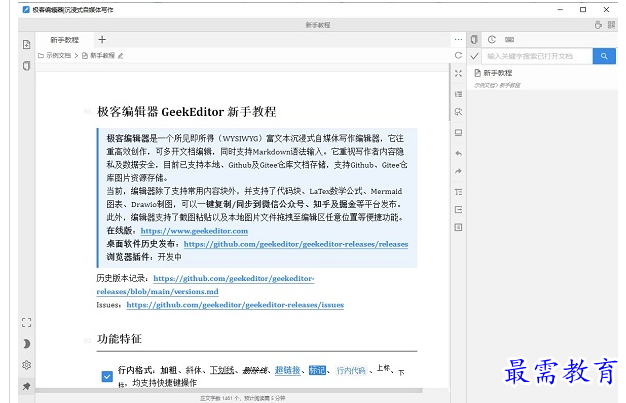Click the 行内代码 inline code sample
This screenshot has width=626, height=403.
point(351,371)
